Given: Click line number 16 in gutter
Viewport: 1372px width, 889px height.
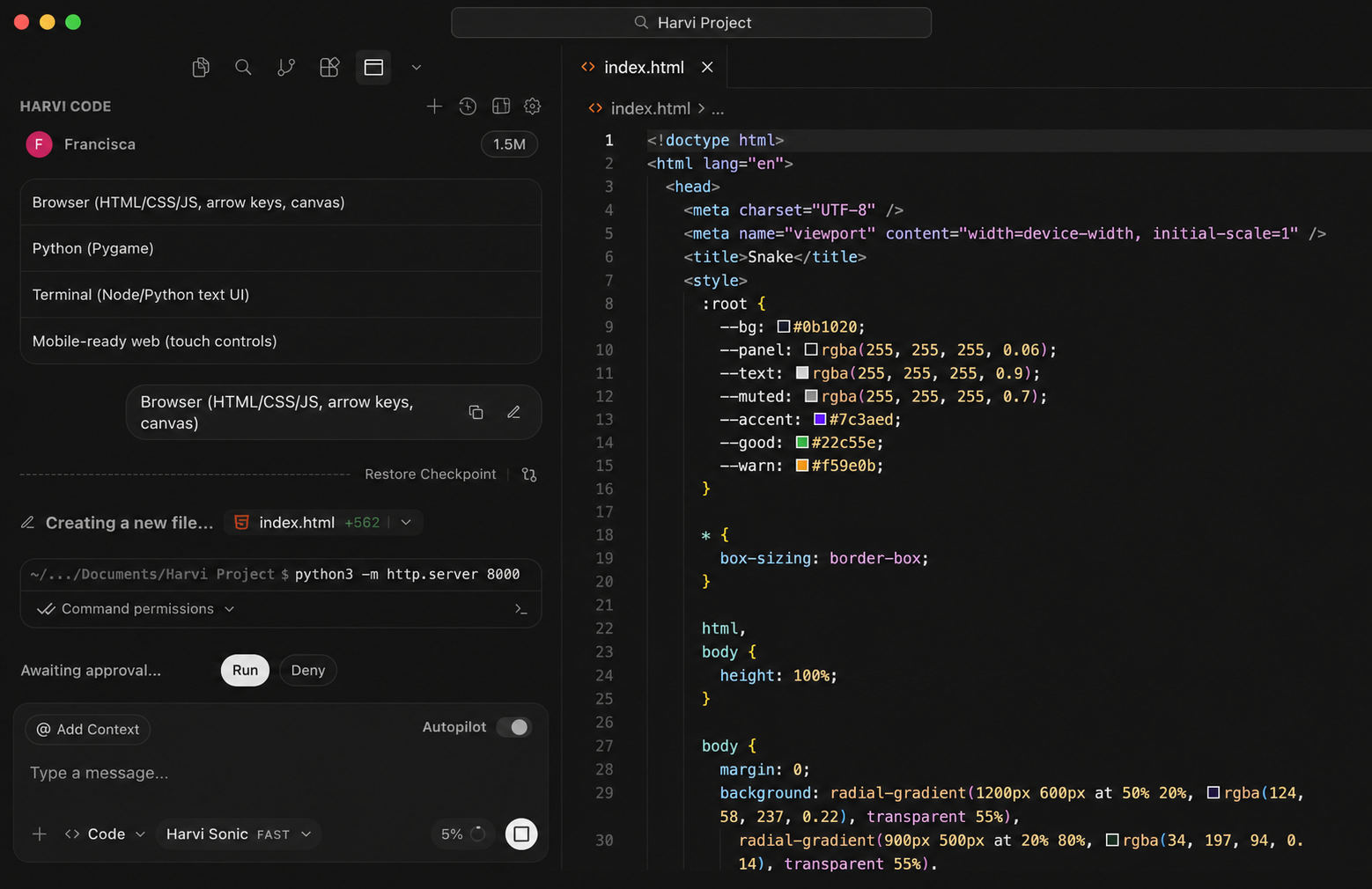Looking at the screenshot, I should (604, 489).
